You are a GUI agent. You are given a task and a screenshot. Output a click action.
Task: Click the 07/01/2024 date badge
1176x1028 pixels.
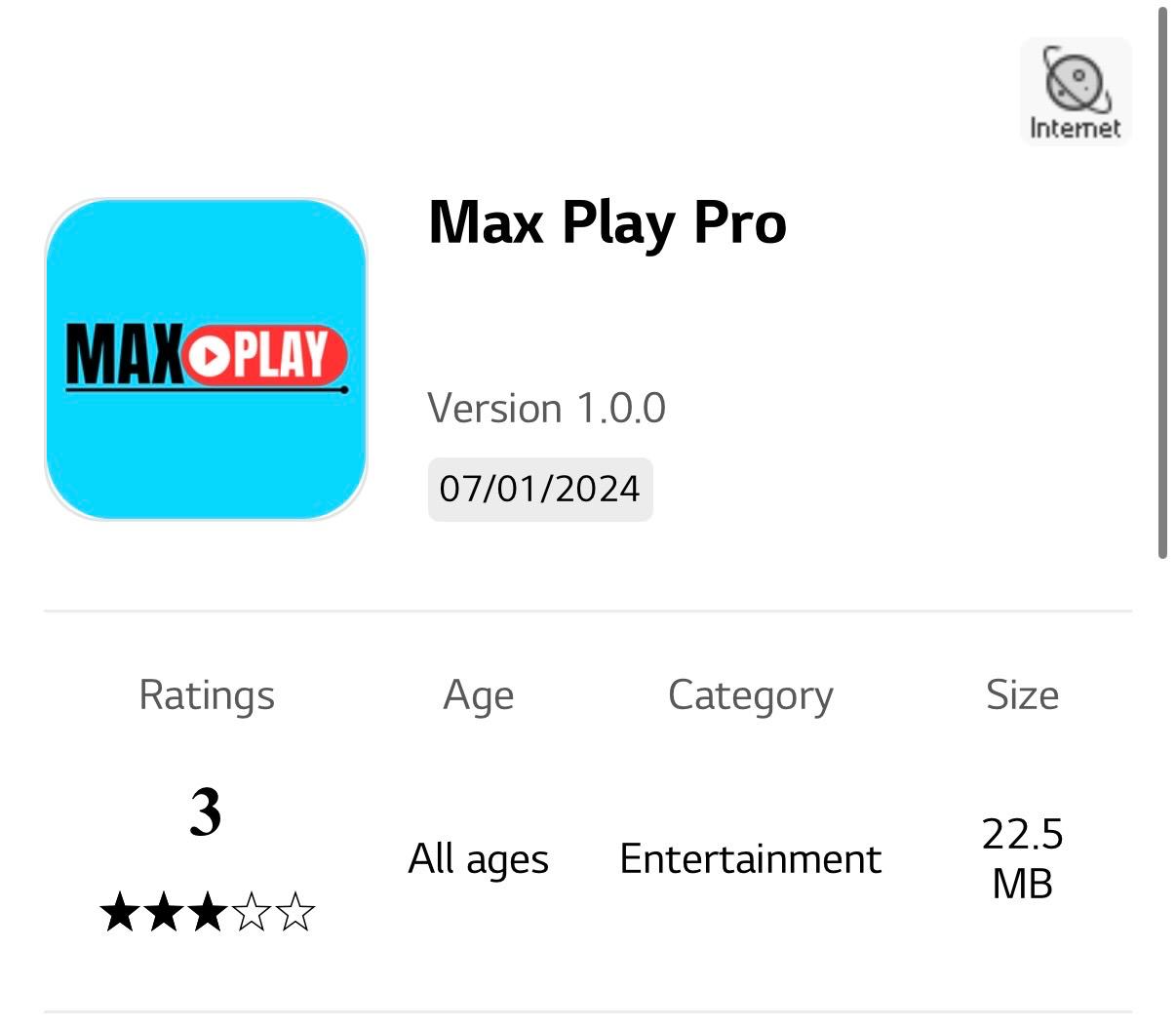pyautogui.click(x=540, y=489)
